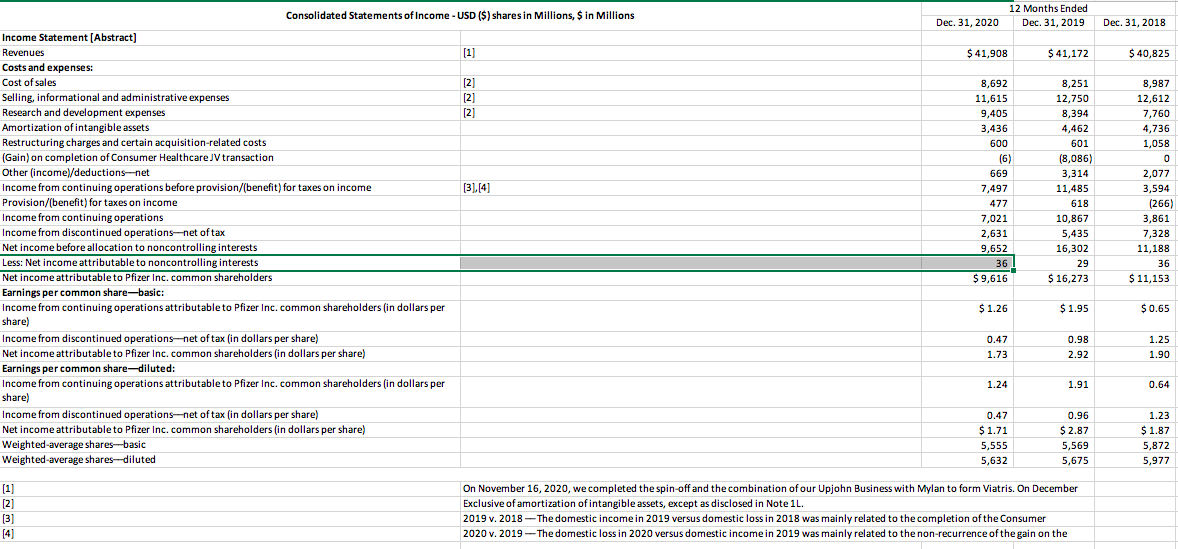The height and width of the screenshot is (549, 1178).
Task: Click the pre-tax income 2019 value 11,485
Action: click(1074, 189)
